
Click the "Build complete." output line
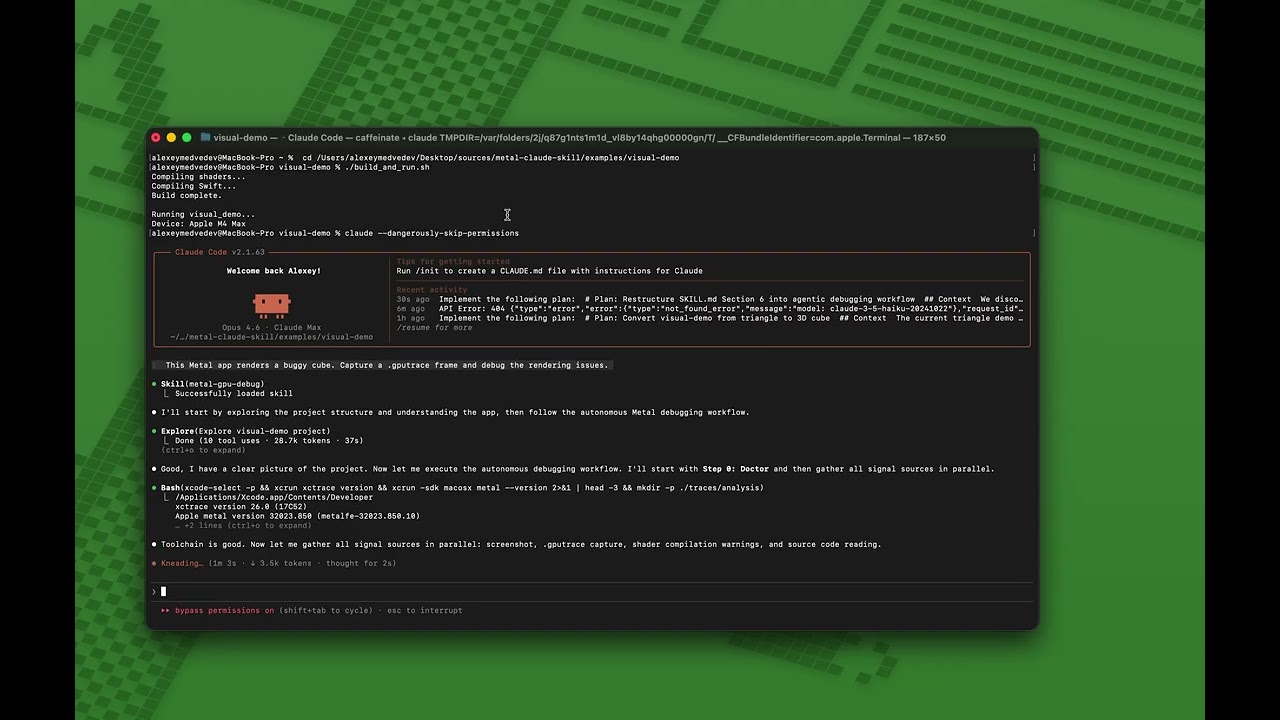pos(187,196)
